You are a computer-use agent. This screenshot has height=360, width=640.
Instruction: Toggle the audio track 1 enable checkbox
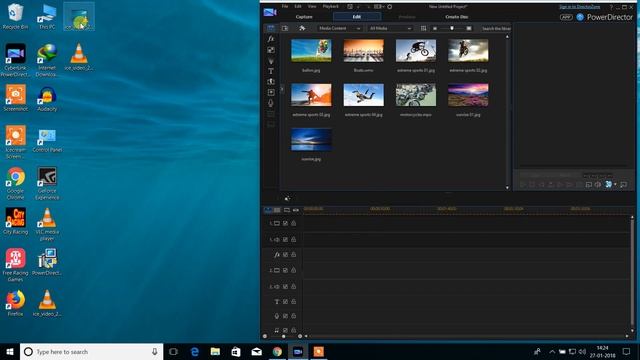coord(285,240)
